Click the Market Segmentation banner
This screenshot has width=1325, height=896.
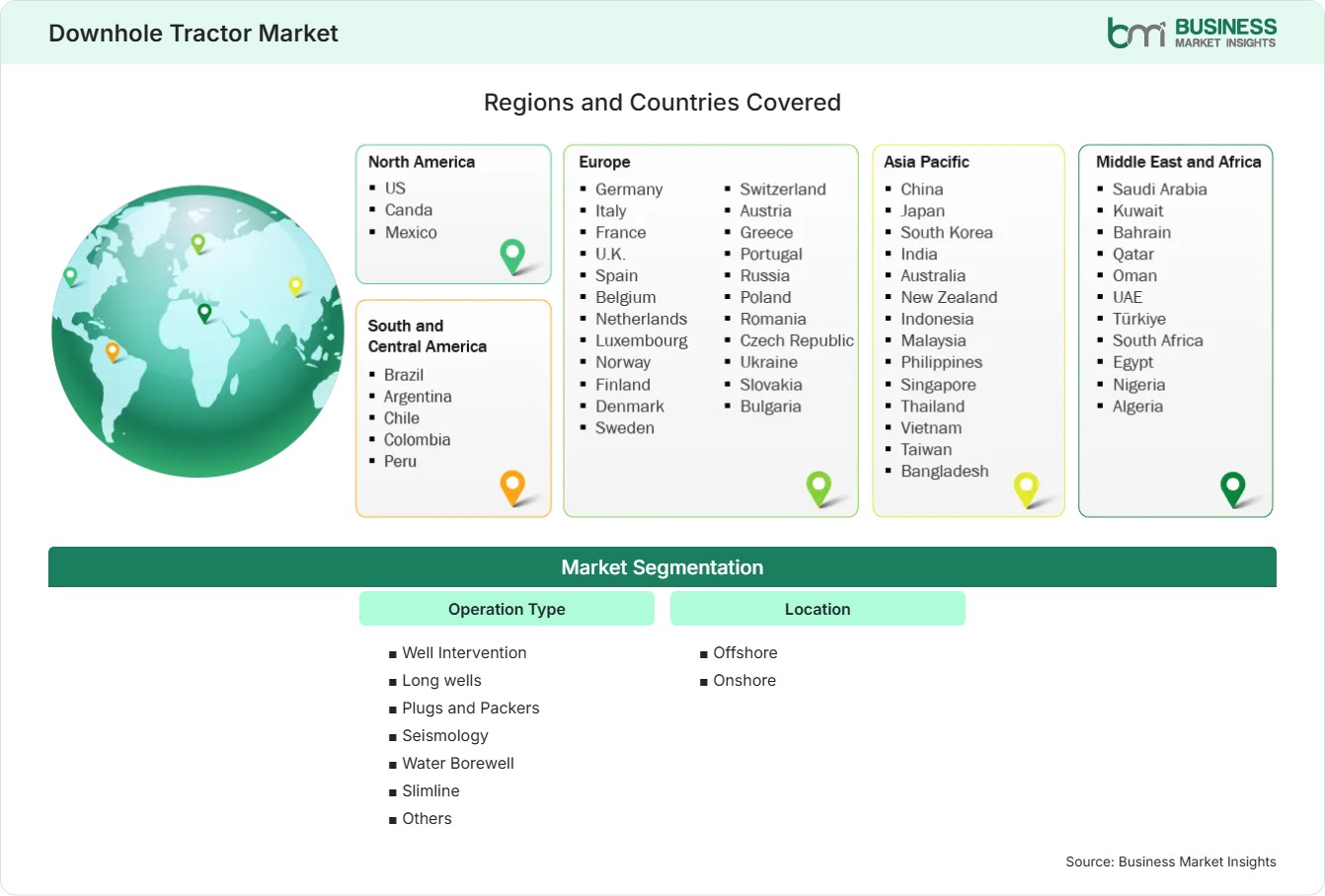[662, 567]
